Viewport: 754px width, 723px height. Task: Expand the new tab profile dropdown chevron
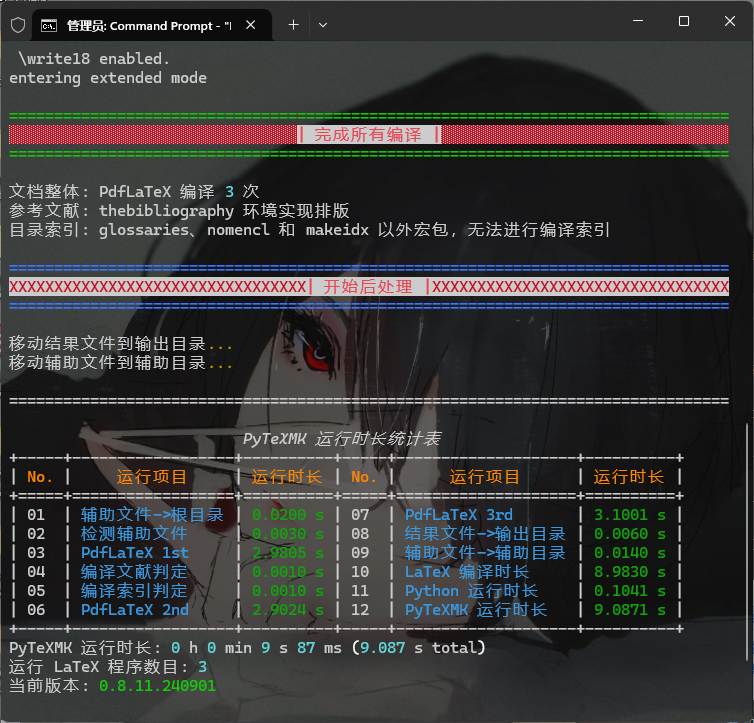coord(323,25)
